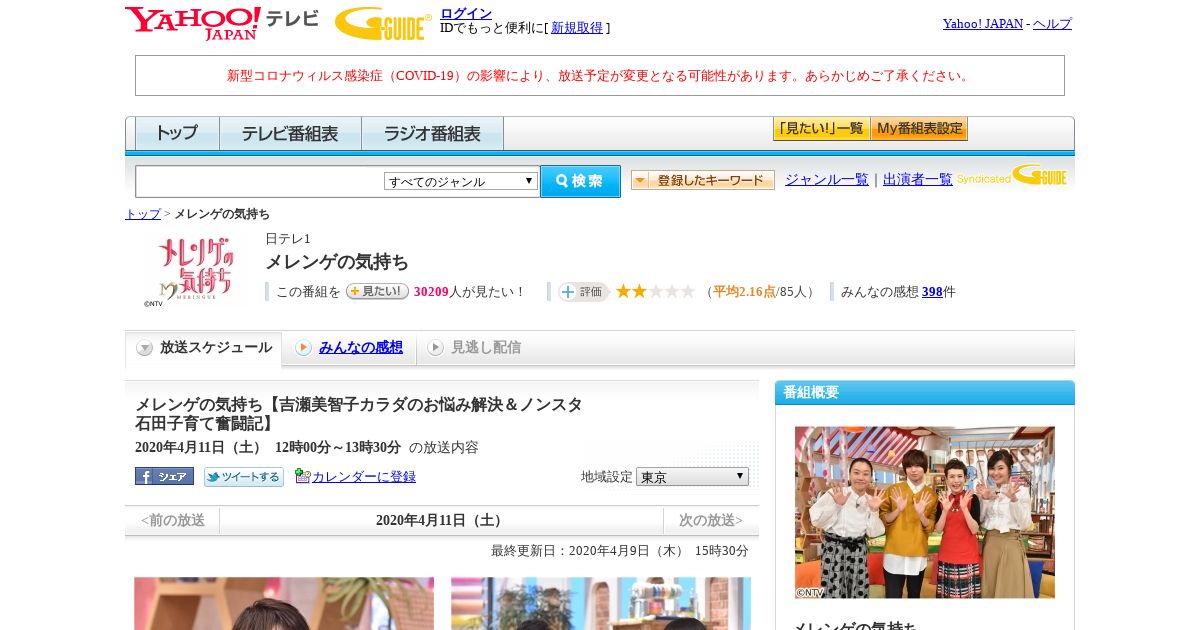Screen dimensions: 1200x630
Task: Go to <前の放送 previous broadcast
Action: pos(172,520)
